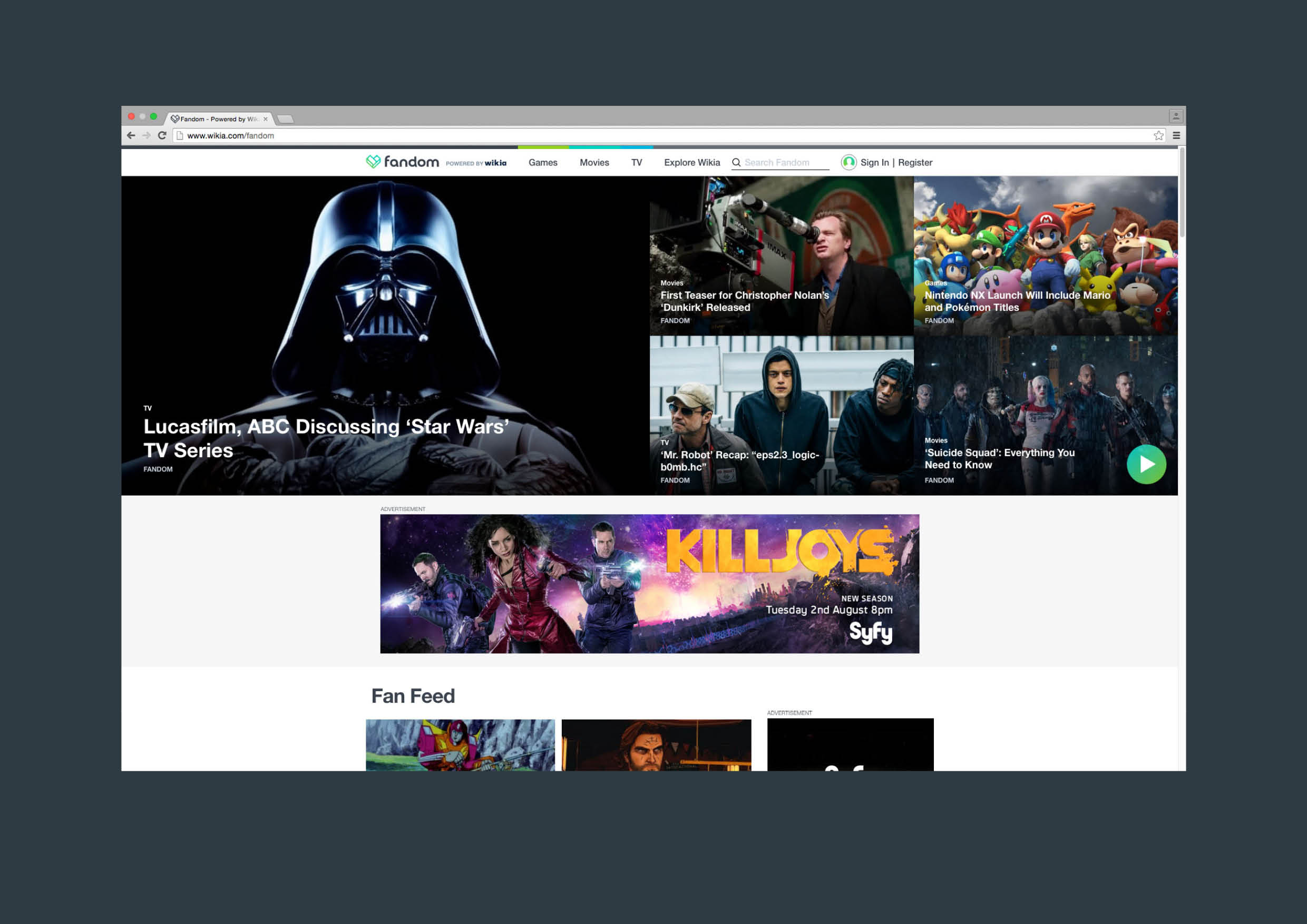Click the Fandom heart logo
The width and height of the screenshot is (1307, 924).
(x=373, y=162)
